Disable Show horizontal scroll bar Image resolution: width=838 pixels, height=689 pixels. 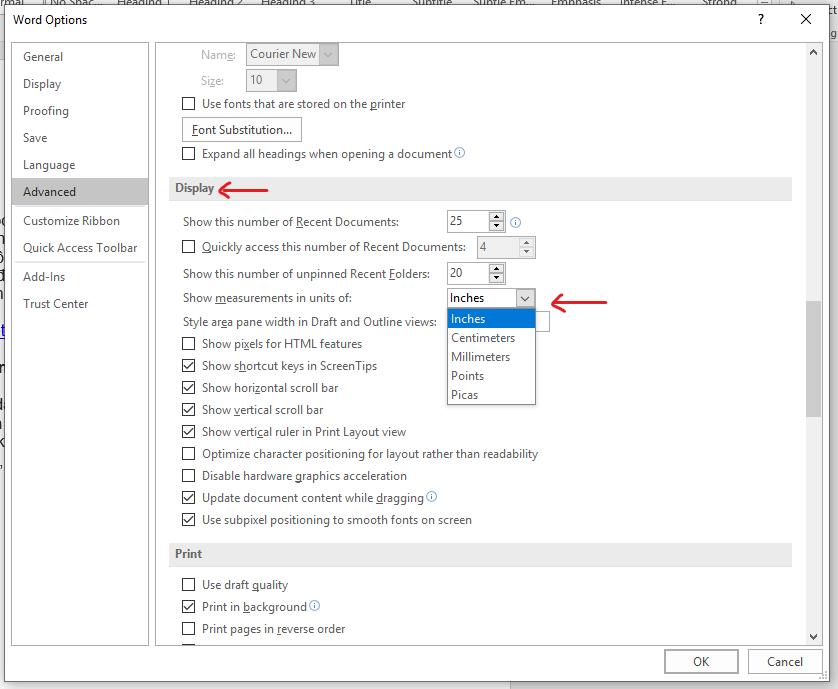click(x=187, y=387)
